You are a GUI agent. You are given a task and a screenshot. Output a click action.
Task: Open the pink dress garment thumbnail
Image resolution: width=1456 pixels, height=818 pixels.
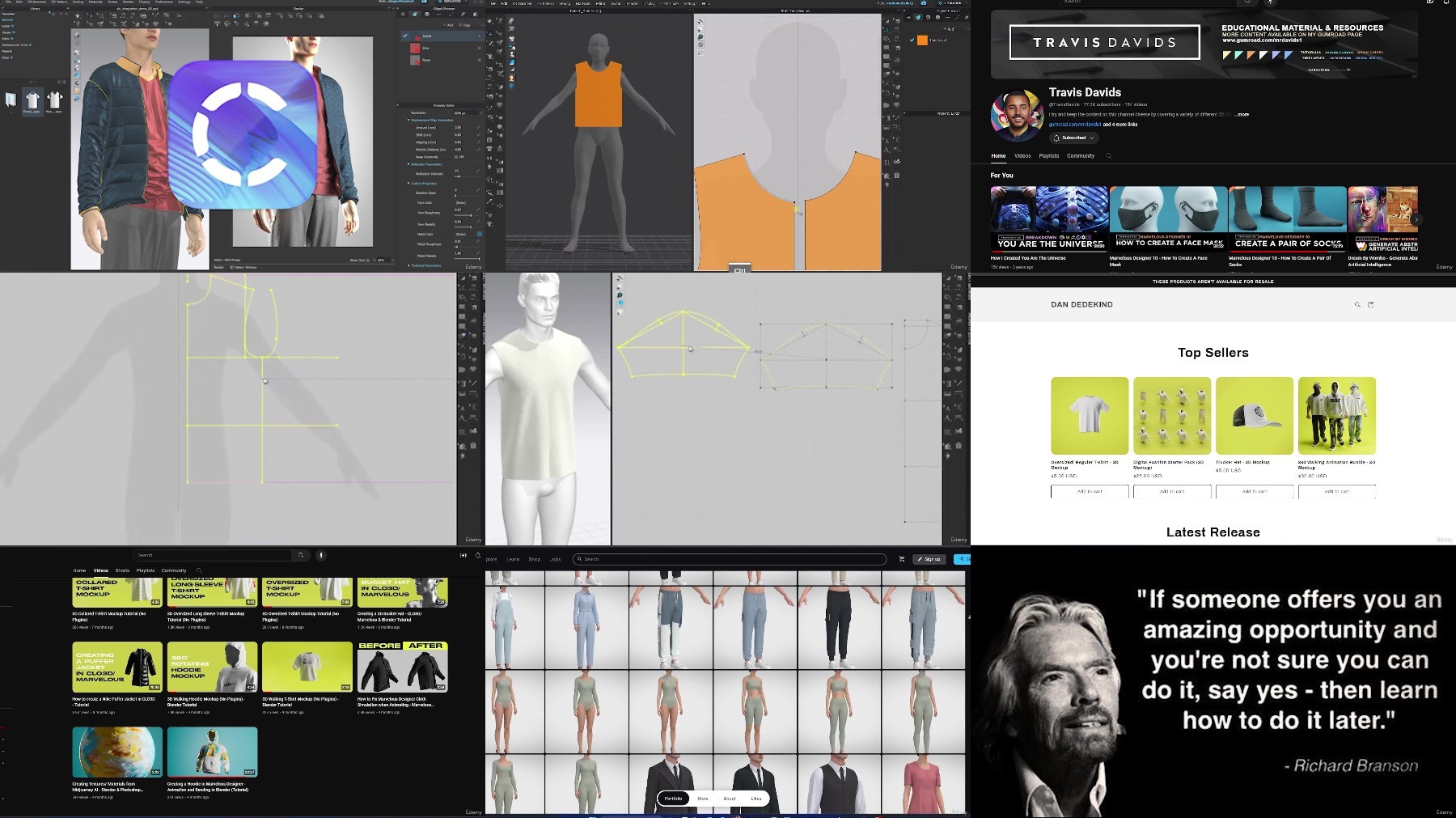tap(924, 784)
